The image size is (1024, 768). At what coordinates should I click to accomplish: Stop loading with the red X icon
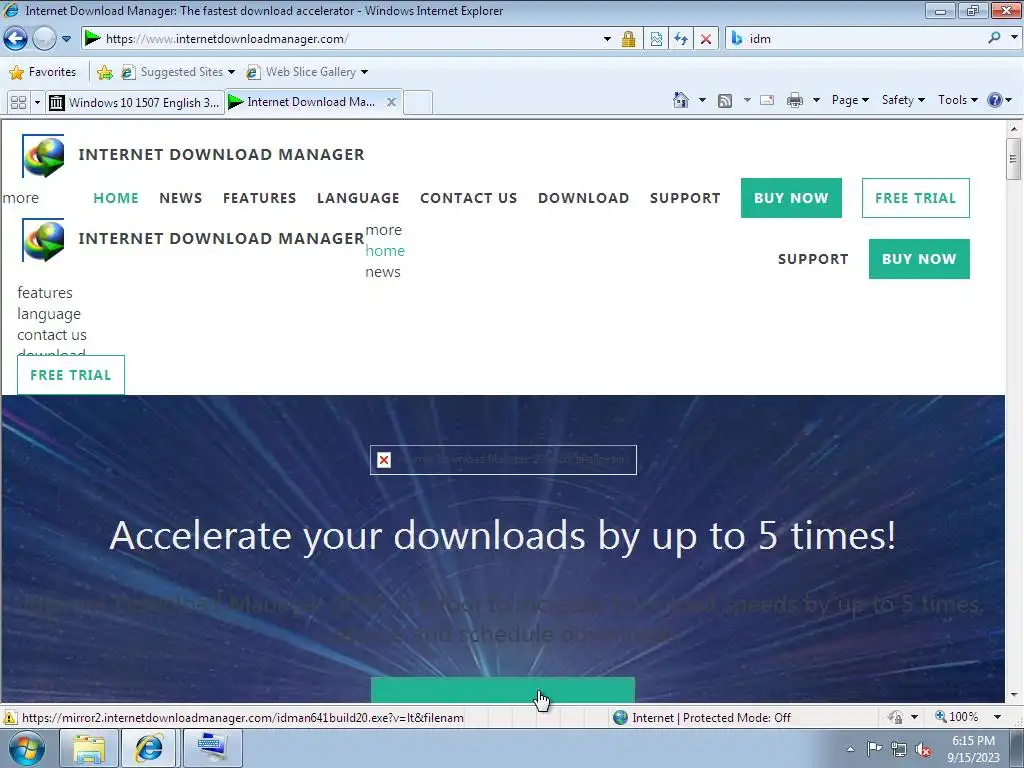706,39
